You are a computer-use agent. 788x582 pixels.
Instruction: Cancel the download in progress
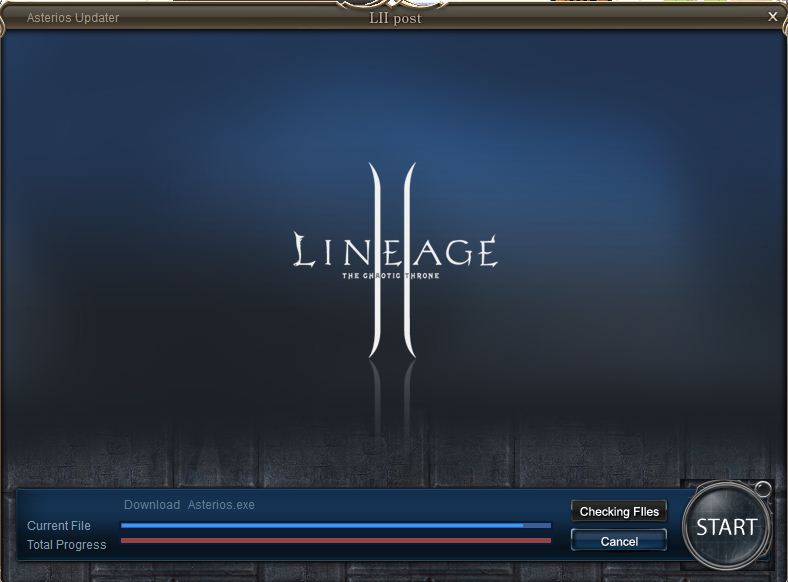[619, 541]
